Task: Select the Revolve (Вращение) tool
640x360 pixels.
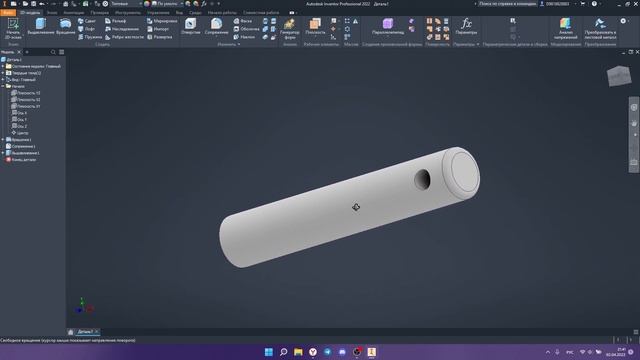Action: pyautogui.click(x=65, y=27)
